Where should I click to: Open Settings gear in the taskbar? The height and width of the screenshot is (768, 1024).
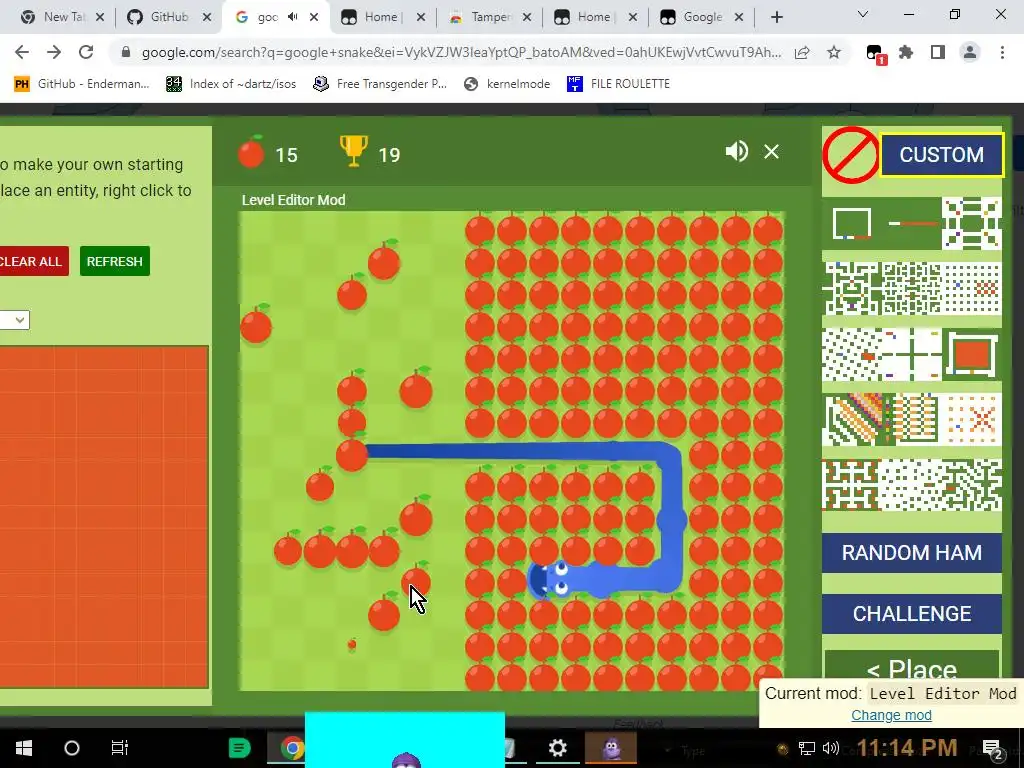[x=558, y=748]
